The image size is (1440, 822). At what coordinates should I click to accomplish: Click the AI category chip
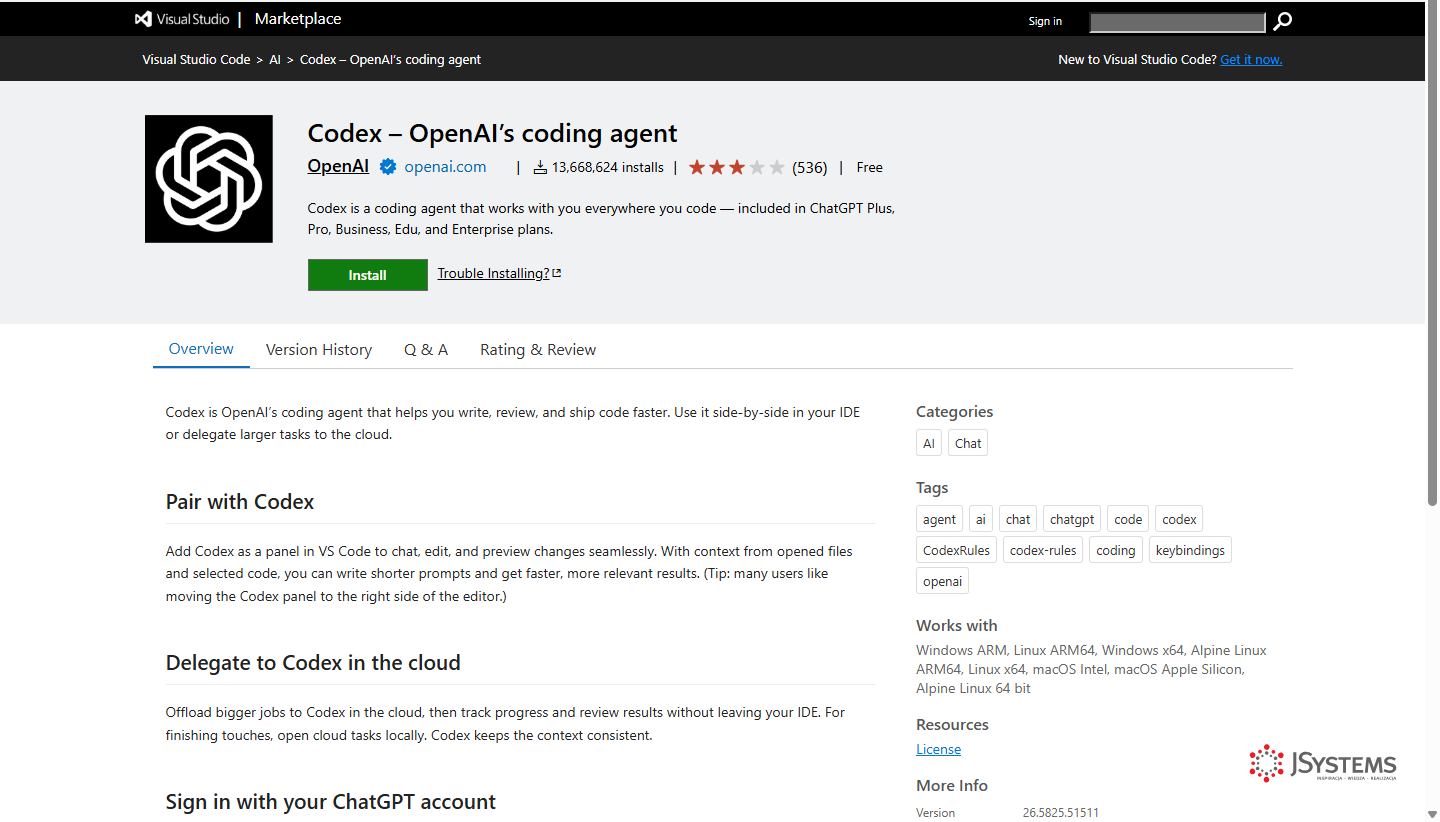pyautogui.click(x=929, y=443)
